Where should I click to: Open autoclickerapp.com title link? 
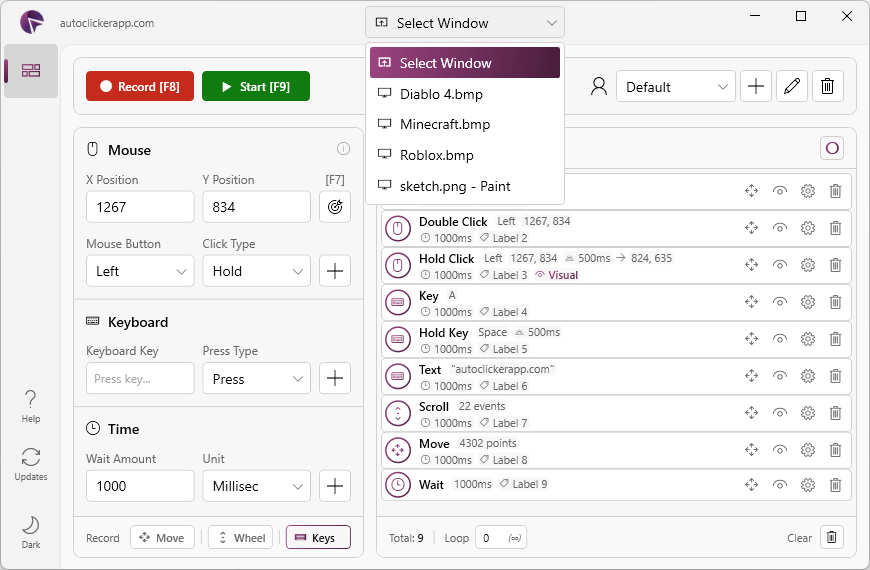pos(107,23)
